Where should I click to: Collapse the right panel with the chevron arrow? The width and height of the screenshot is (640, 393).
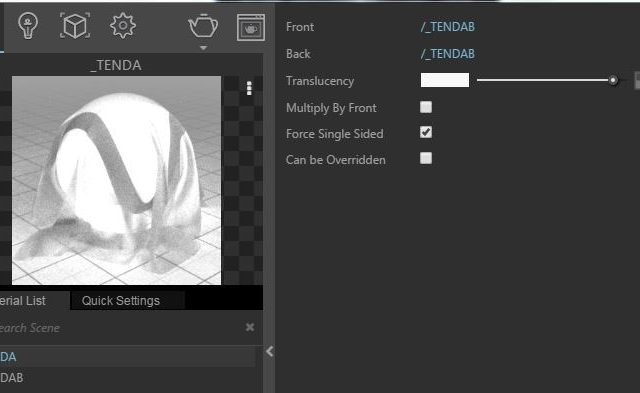(269, 351)
